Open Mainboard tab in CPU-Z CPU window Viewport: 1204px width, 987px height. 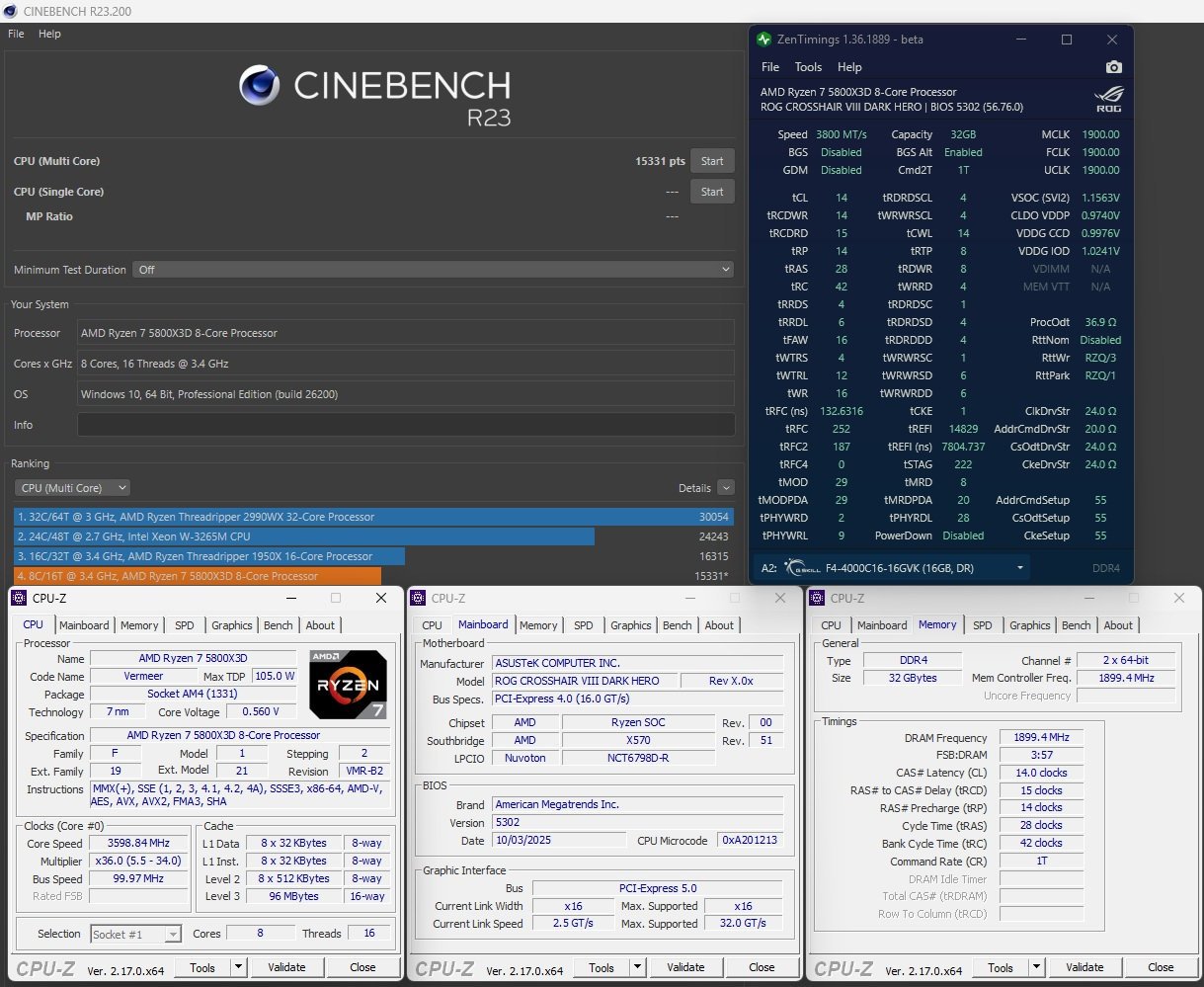tap(84, 625)
